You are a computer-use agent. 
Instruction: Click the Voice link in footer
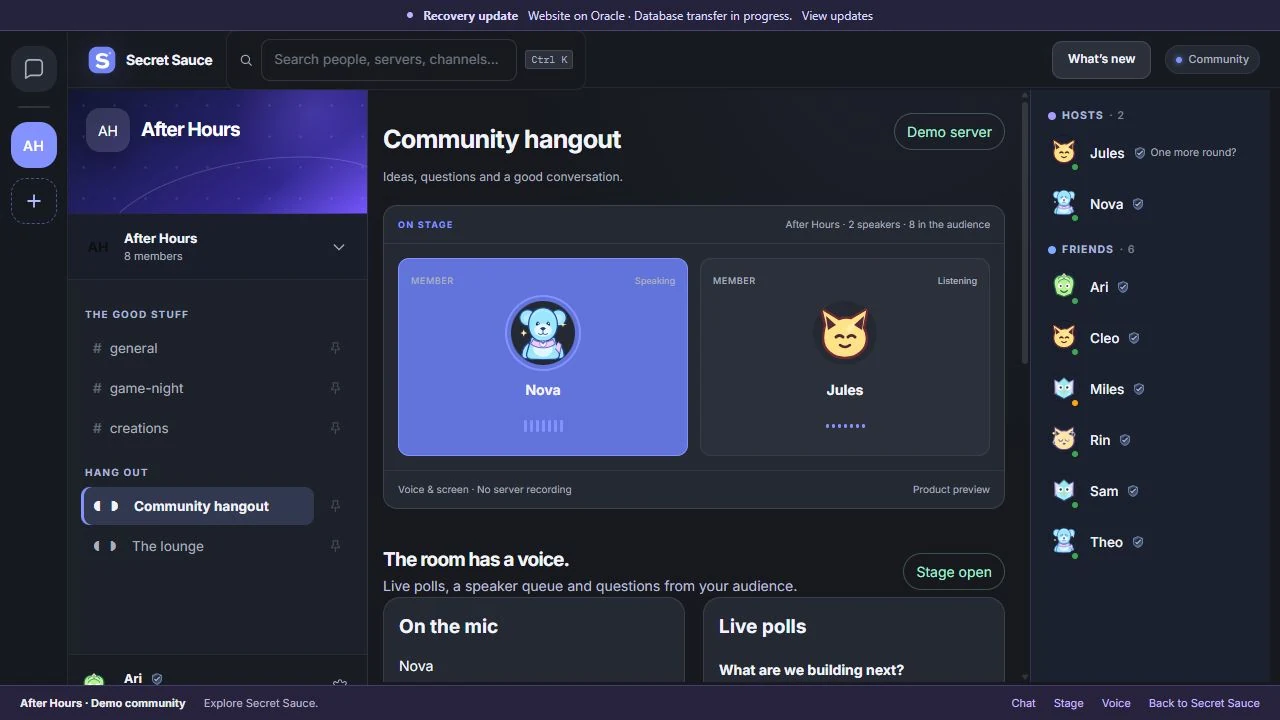click(1116, 703)
